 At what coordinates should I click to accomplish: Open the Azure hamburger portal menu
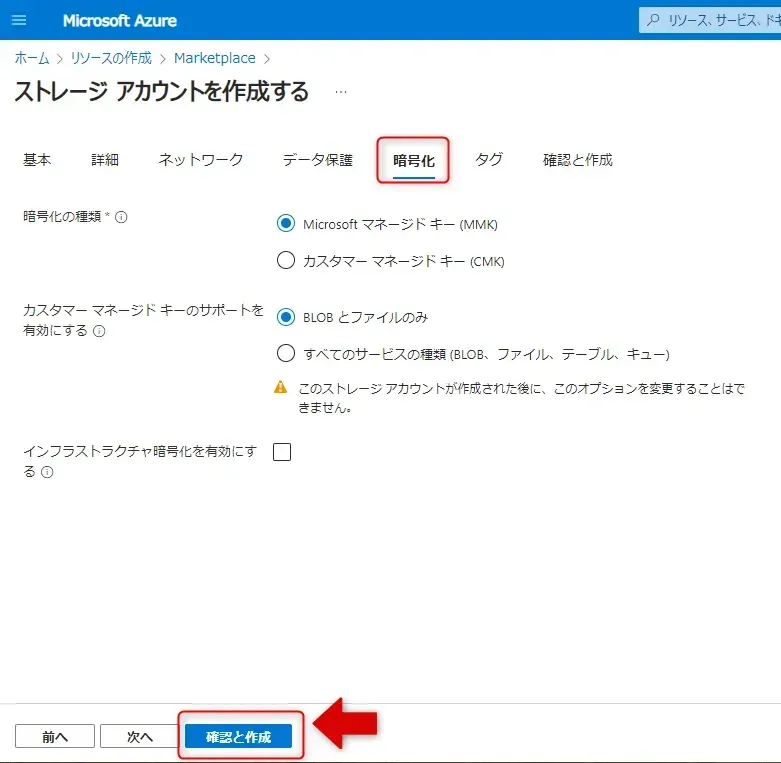pos(20,20)
